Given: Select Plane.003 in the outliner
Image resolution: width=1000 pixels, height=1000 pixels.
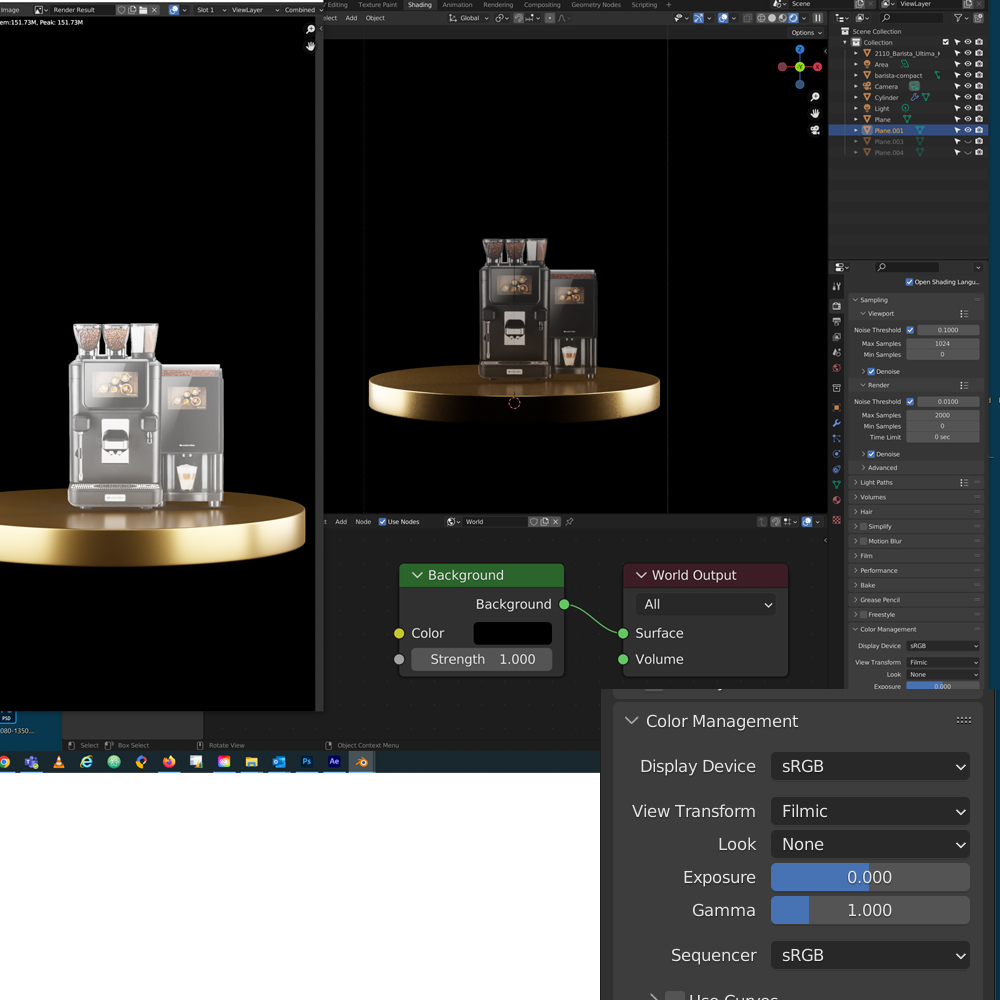Looking at the screenshot, I should point(888,142).
